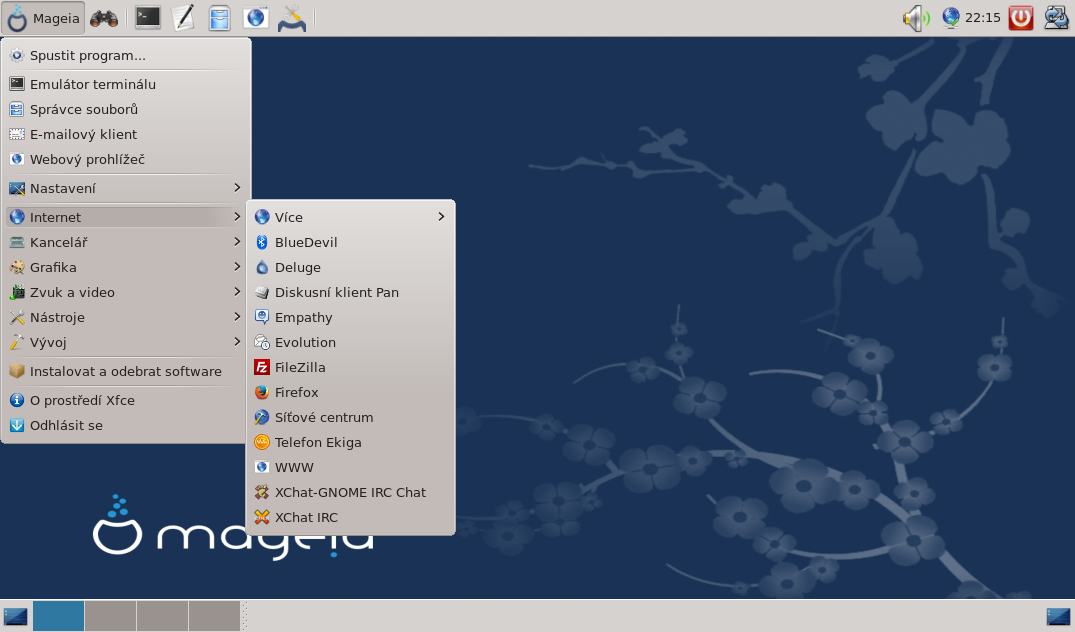Launch XChat IRC

point(350,518)
